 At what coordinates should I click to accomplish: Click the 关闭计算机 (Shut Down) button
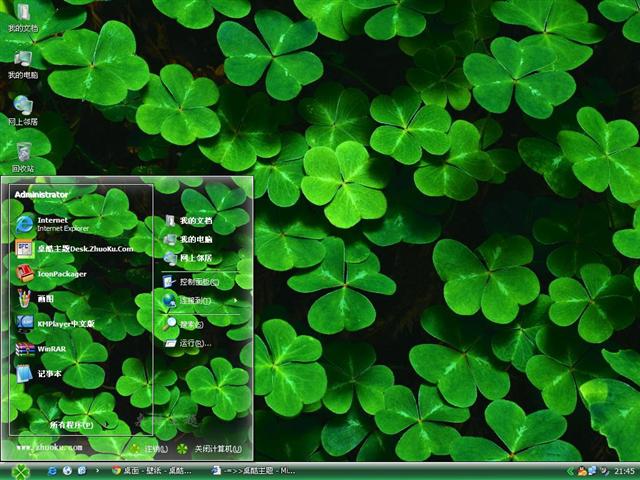tap(210, 448)
